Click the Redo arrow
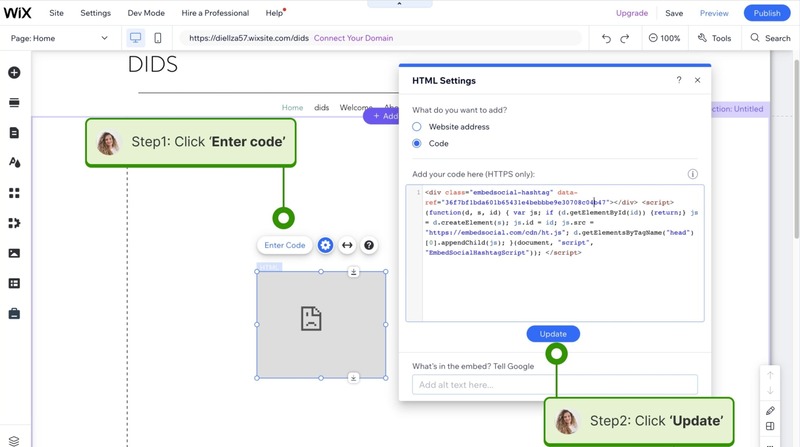 pos(624,38)
